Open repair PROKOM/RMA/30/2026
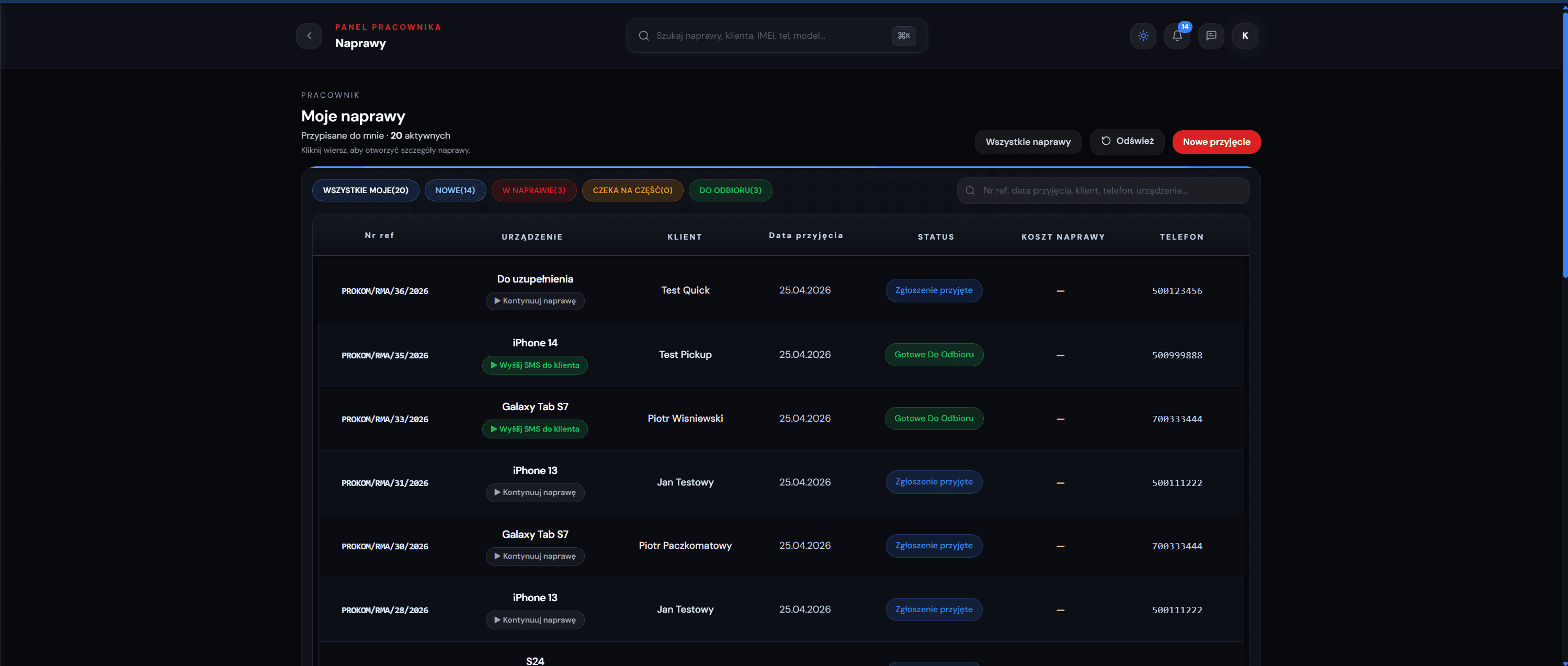Image resolution: width=1568 pixels, height=666 pixels. (x=385, y=547)
